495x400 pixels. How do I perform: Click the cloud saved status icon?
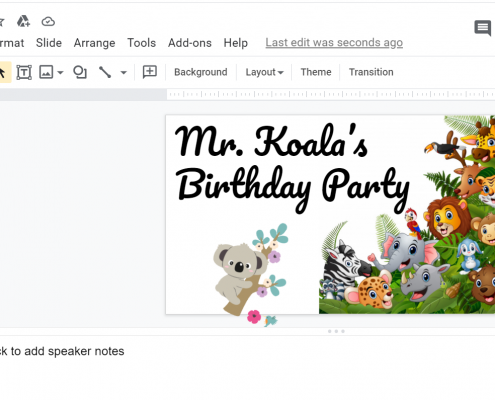click(x=48, y=21)
